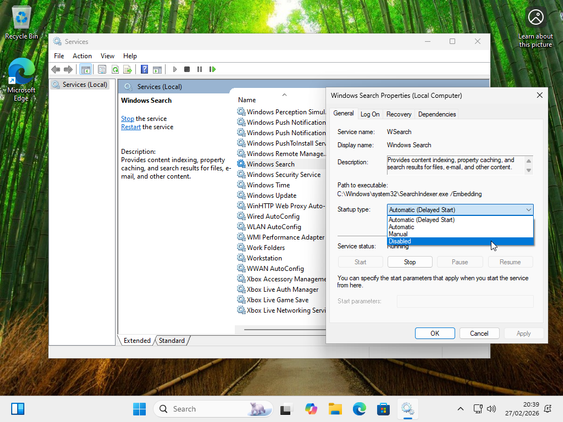Open Microsoft Store from the taskbar

click(x=383, y=409)
